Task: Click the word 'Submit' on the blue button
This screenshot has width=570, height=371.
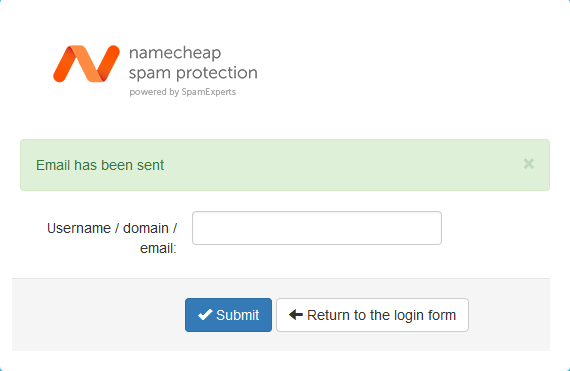Action: pos(237,315)
